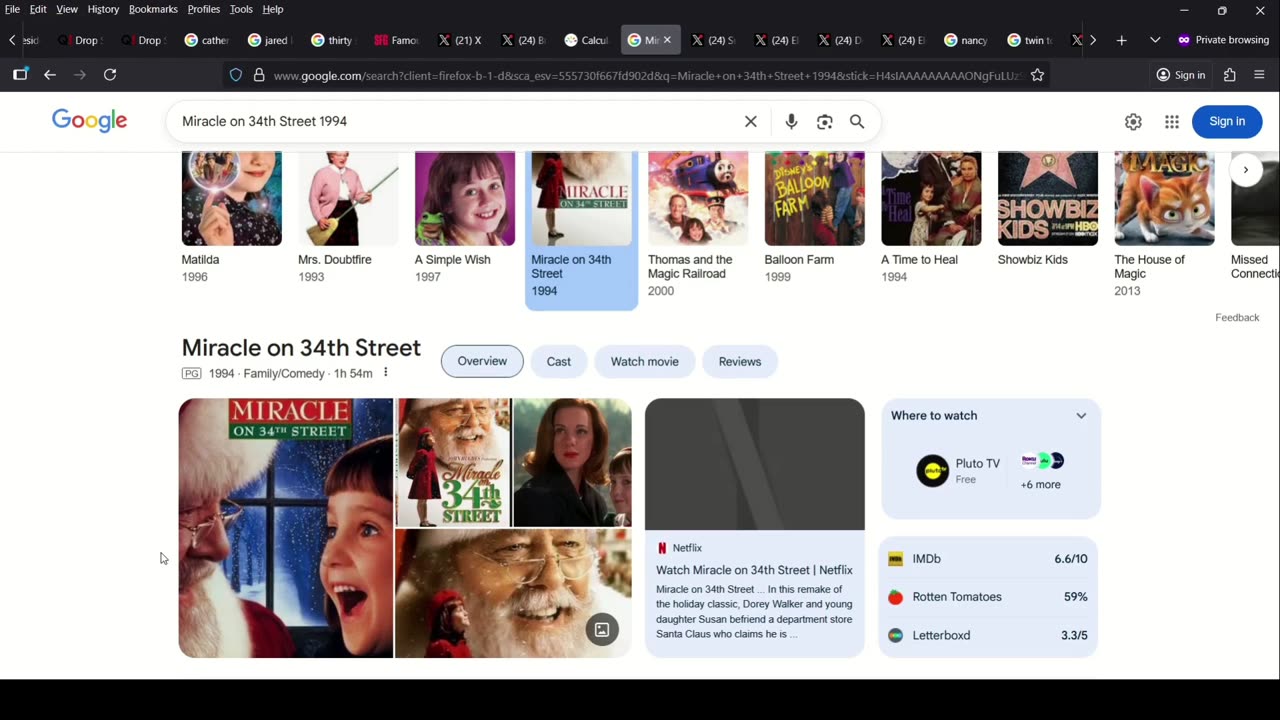Click the Private browsing indicator
This screenshot has height=720, width=1280.
pyautogui.click(x=1223, y=40)
